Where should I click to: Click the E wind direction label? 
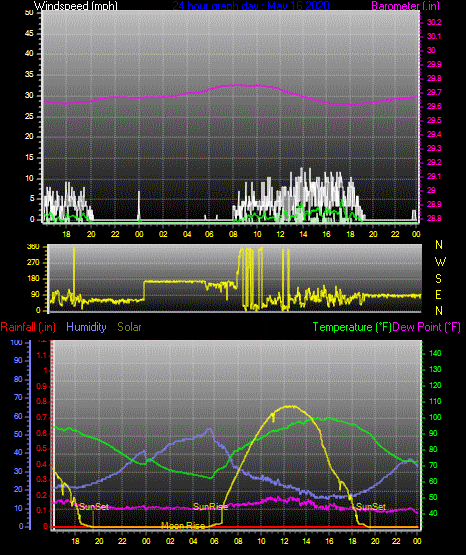click(438, 294)
